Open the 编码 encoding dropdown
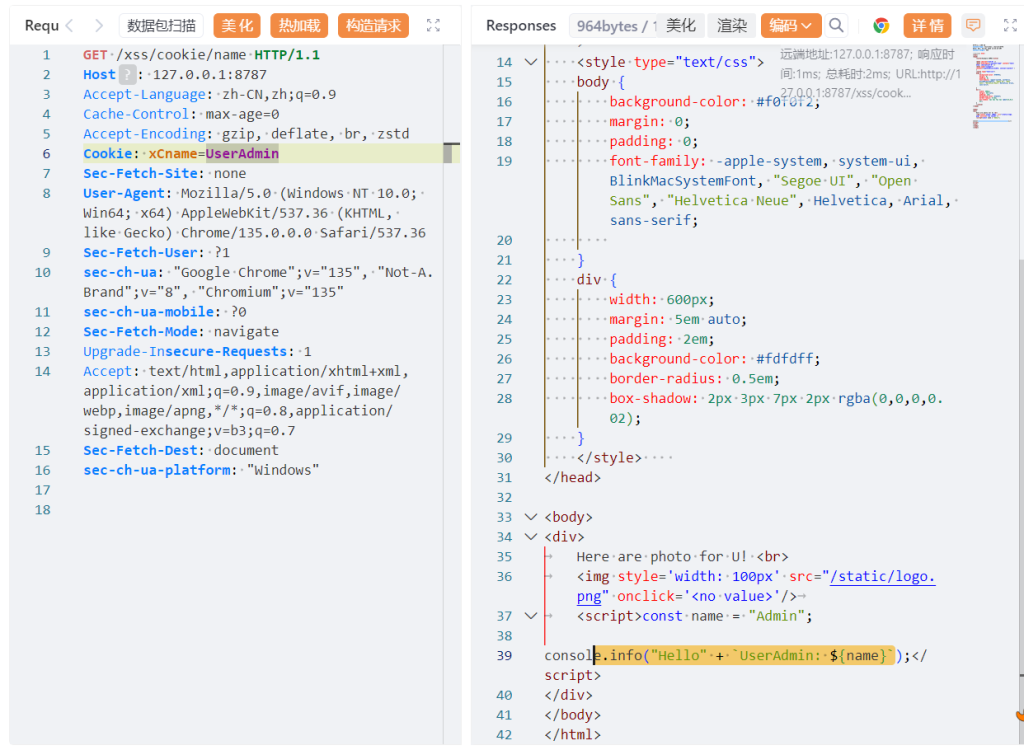Screen dimensions: 1024x750 coord(790,26)
